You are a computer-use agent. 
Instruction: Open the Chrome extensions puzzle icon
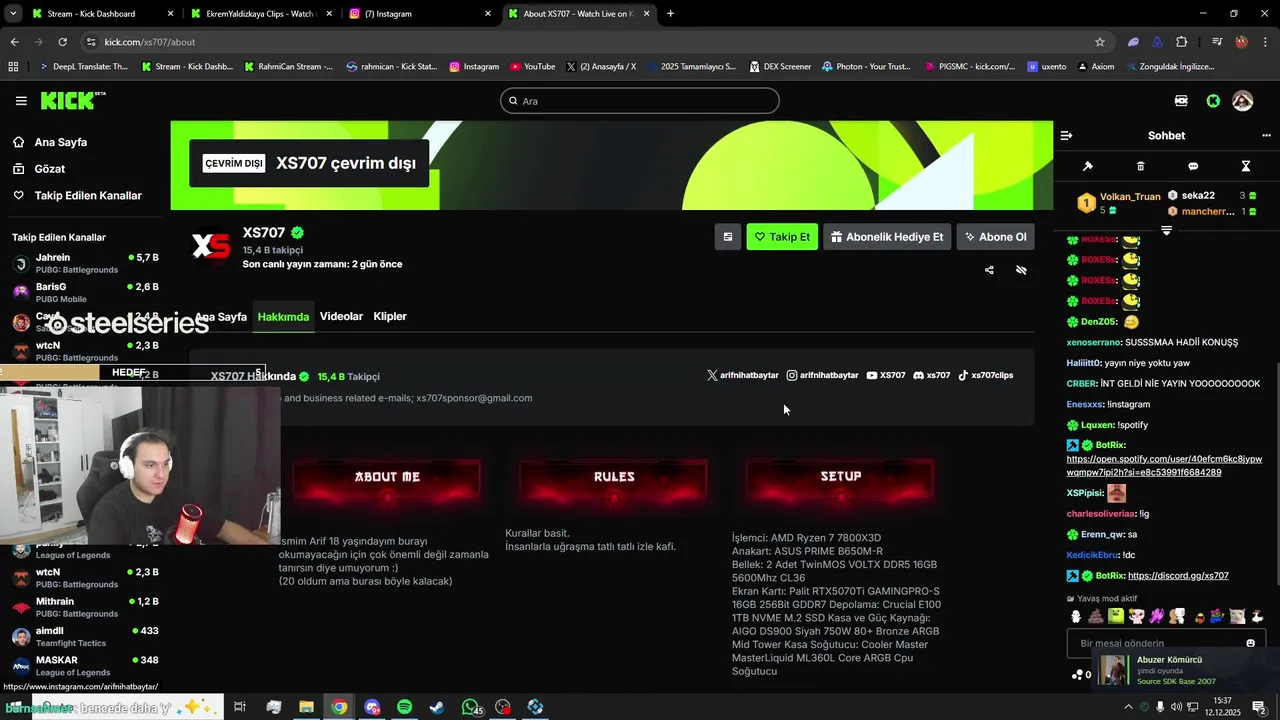1182,42
